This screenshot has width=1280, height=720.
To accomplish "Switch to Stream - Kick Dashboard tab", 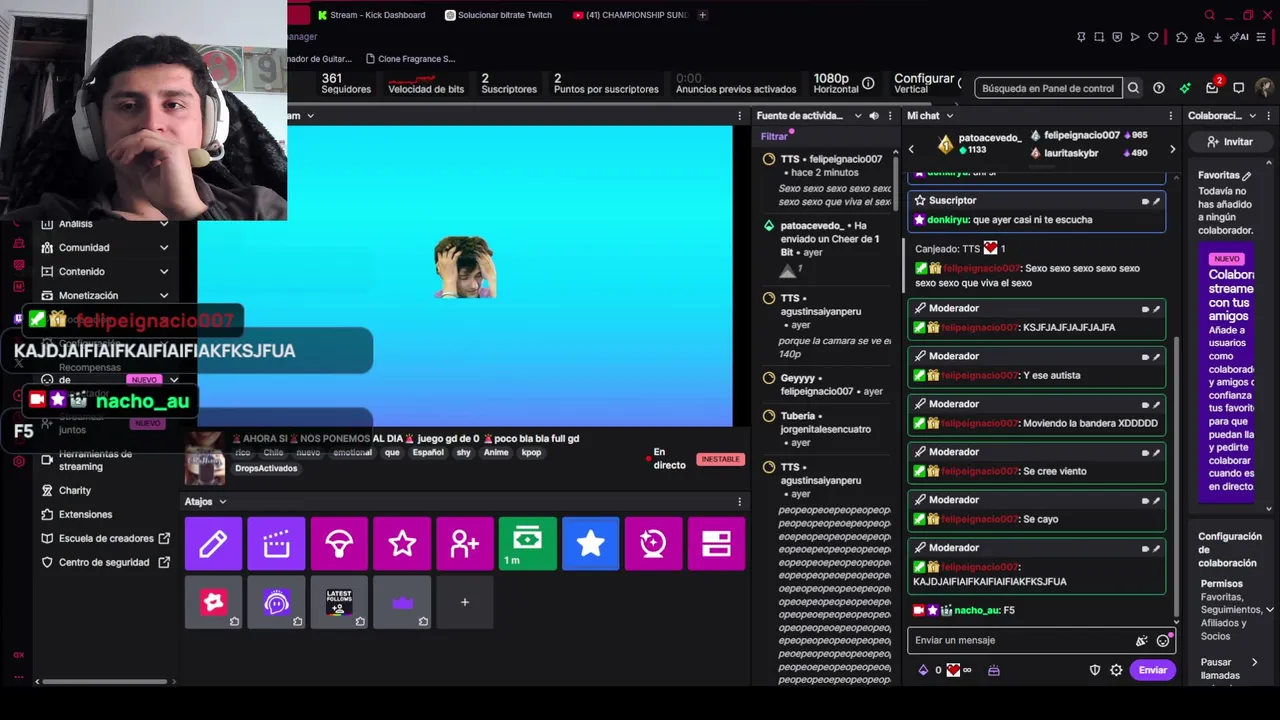I will (x=371, y=15).
